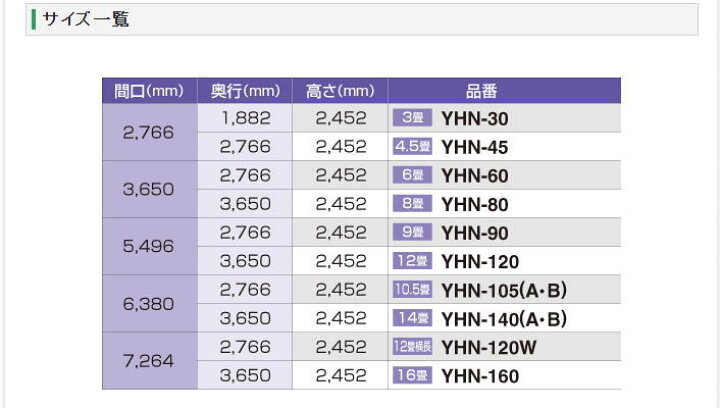Click the 2,766 cell in the 間口 column
Viewport: 720px width, 408px height.
pyautogui.click(x=148, y=133)
